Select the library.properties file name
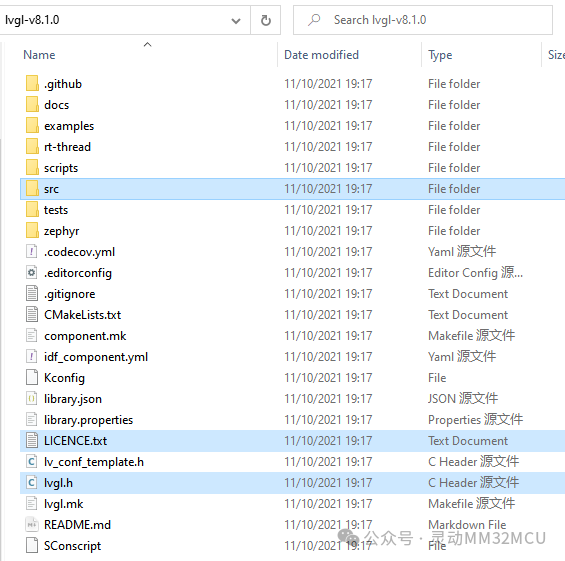Viewport: 565px width, 561px height. pos(88,420)
